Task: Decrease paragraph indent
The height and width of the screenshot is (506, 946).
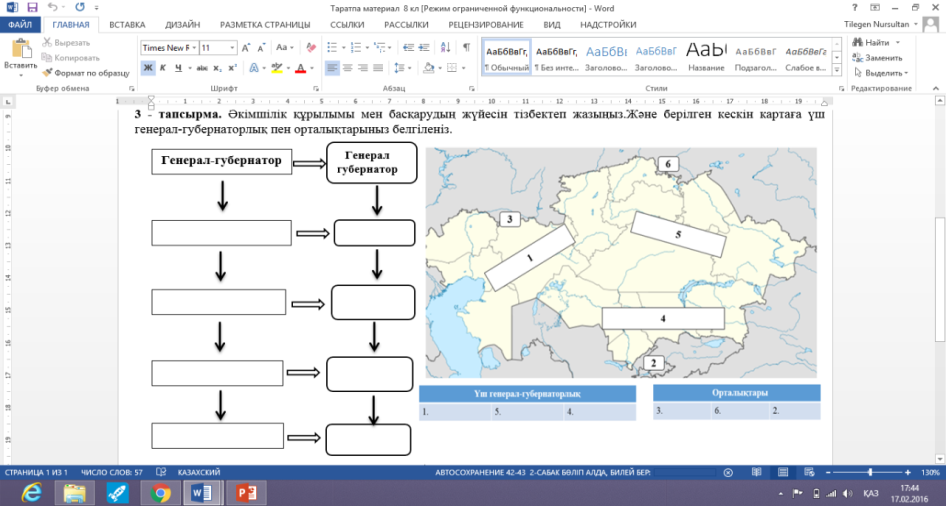Action: pos(408,48)
